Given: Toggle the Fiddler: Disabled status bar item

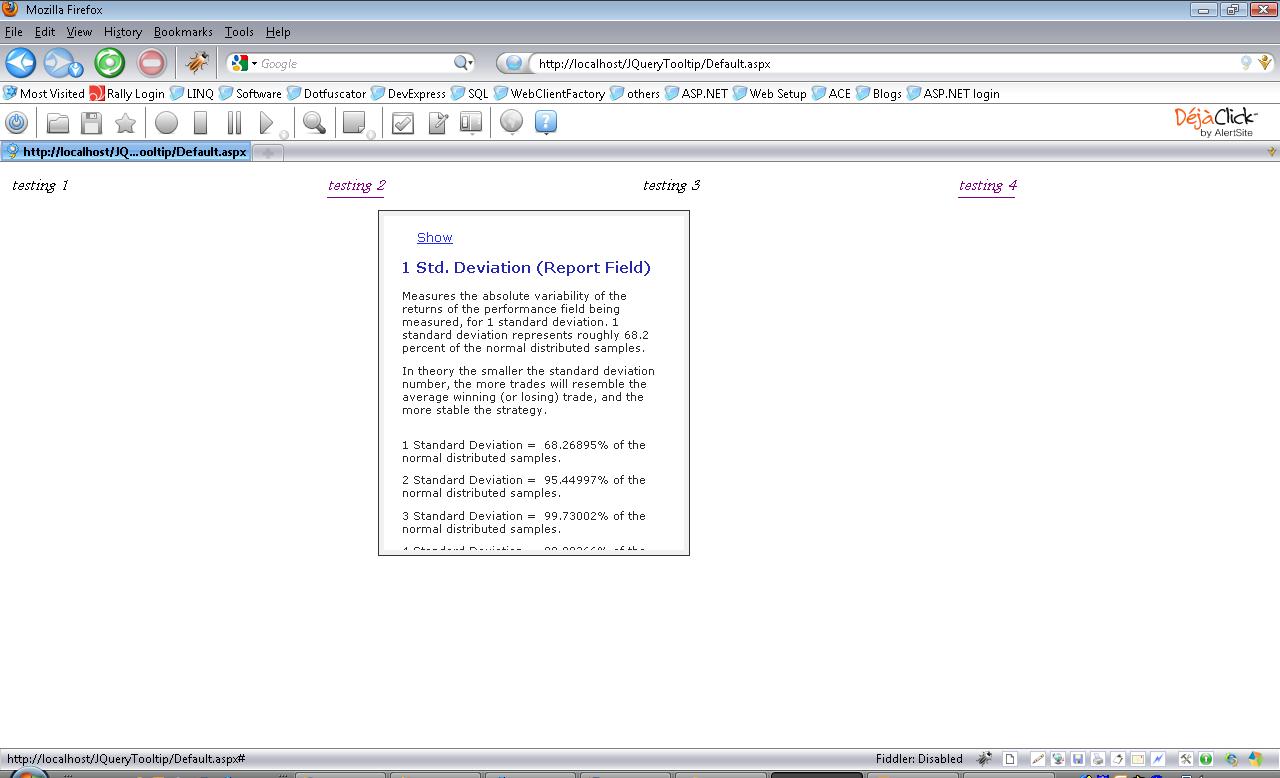Looking at the screenshot, I should [x=918, y=759].
